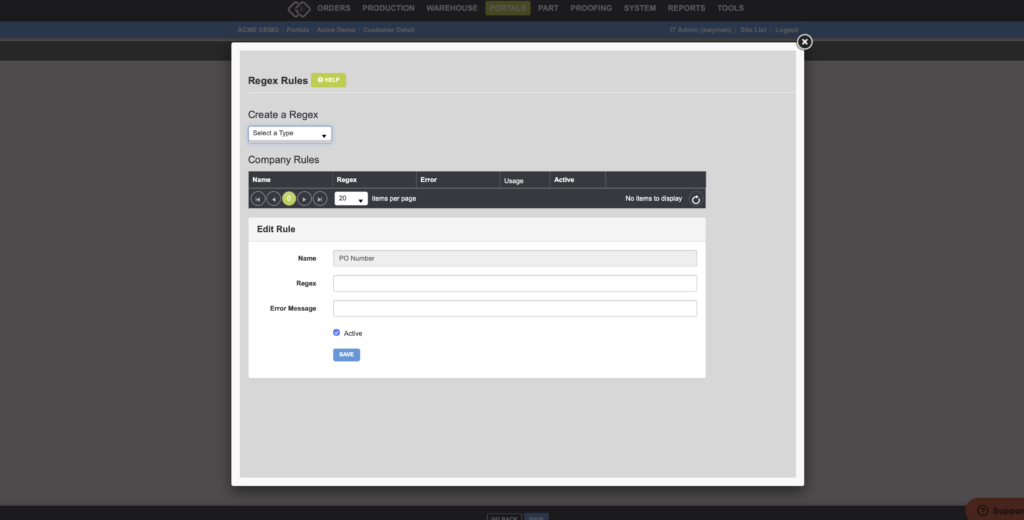
Task: Go to next page of rules
Action: (x=304, y=199)
